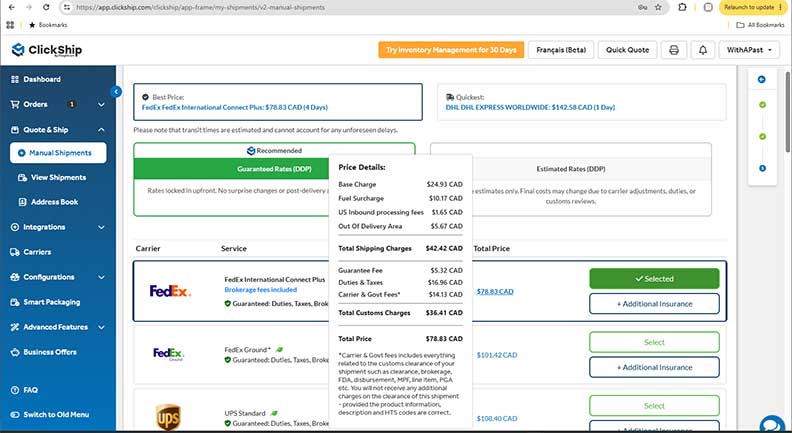Click the FedEx Ground logo
This screenshot has width=792, height=433.
coord(169,354)
